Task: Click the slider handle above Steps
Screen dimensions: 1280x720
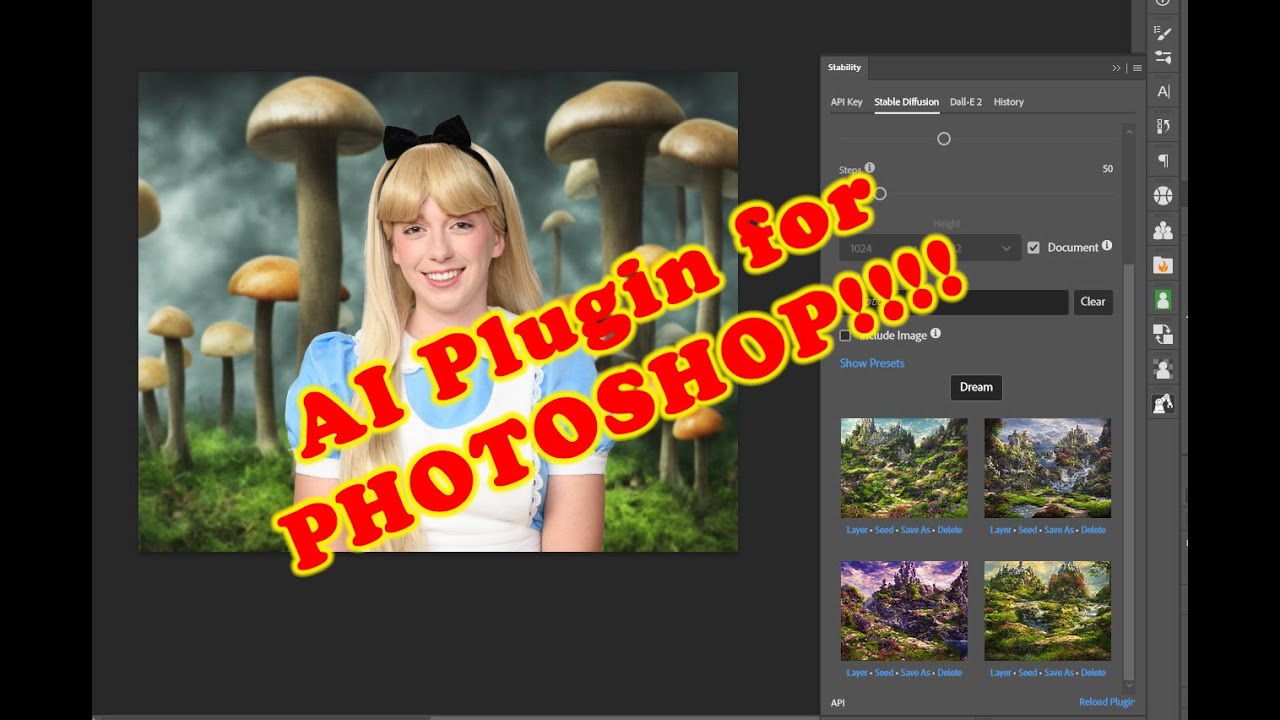Action: 943,139
